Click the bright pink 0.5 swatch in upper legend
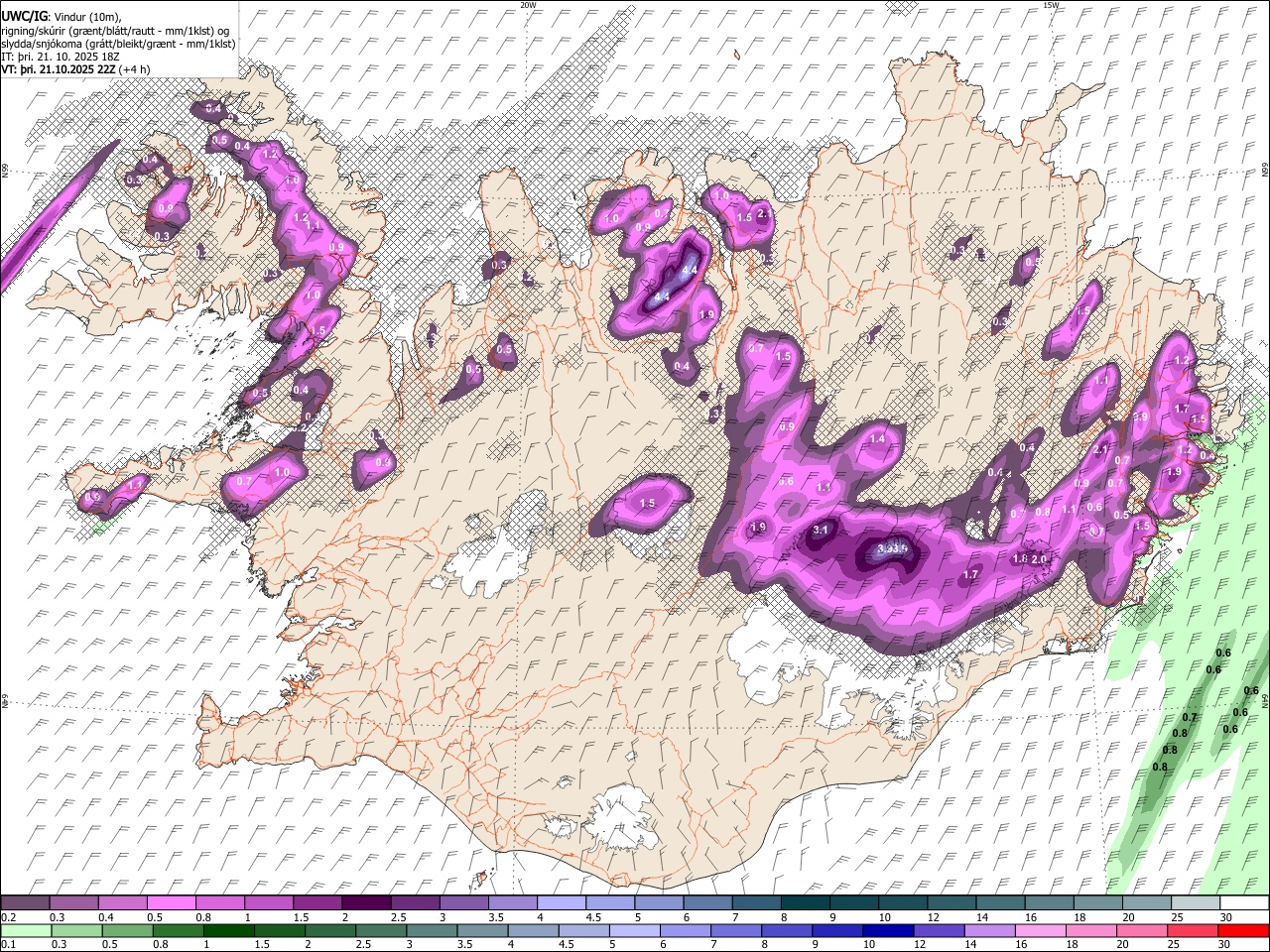 [x=171, y=903]
